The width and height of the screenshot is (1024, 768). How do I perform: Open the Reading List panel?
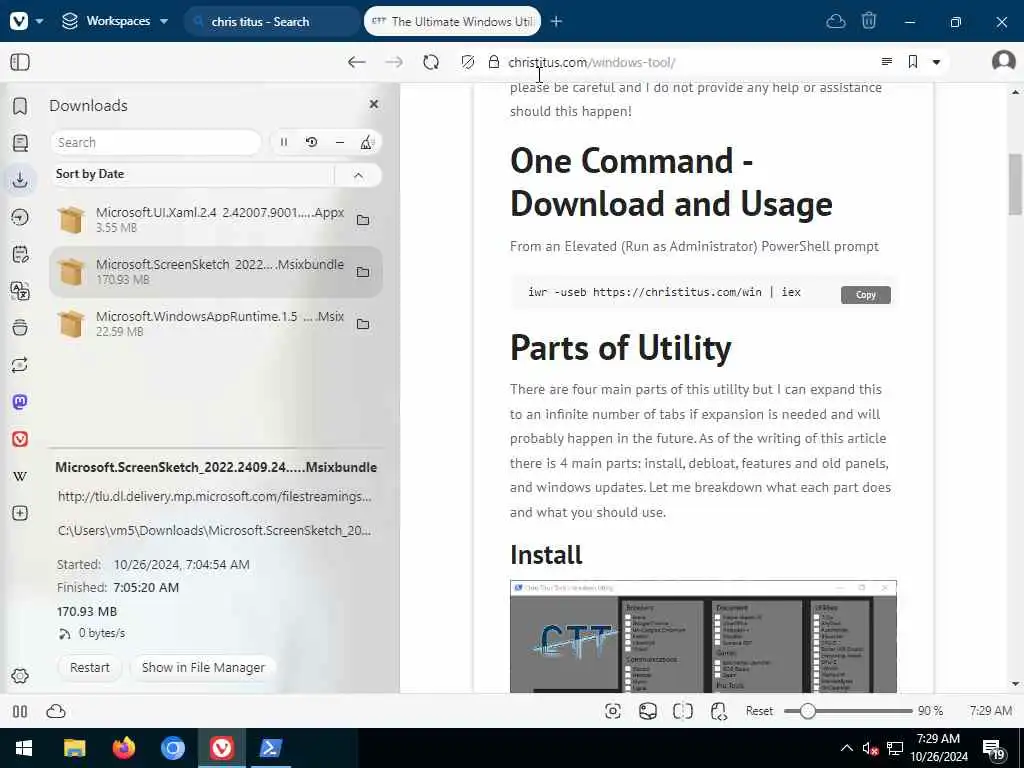tap(20, 142)
